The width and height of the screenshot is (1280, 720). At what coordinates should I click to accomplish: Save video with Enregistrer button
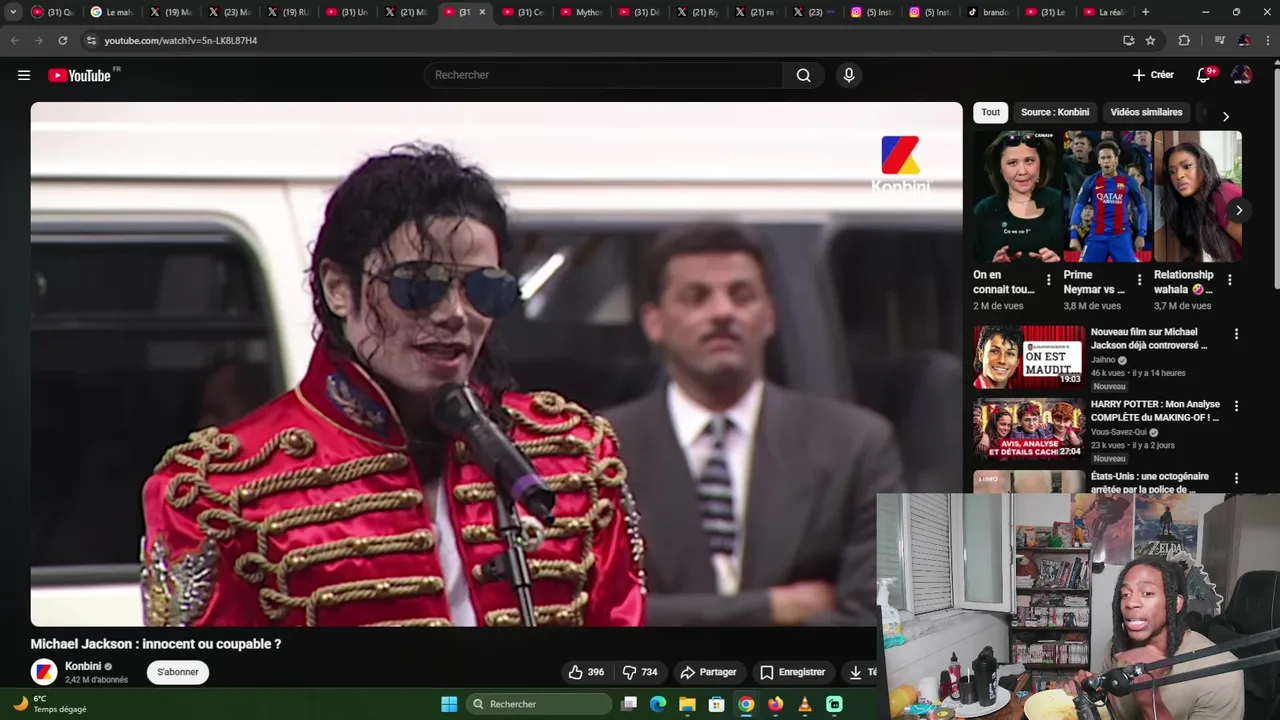792,672
